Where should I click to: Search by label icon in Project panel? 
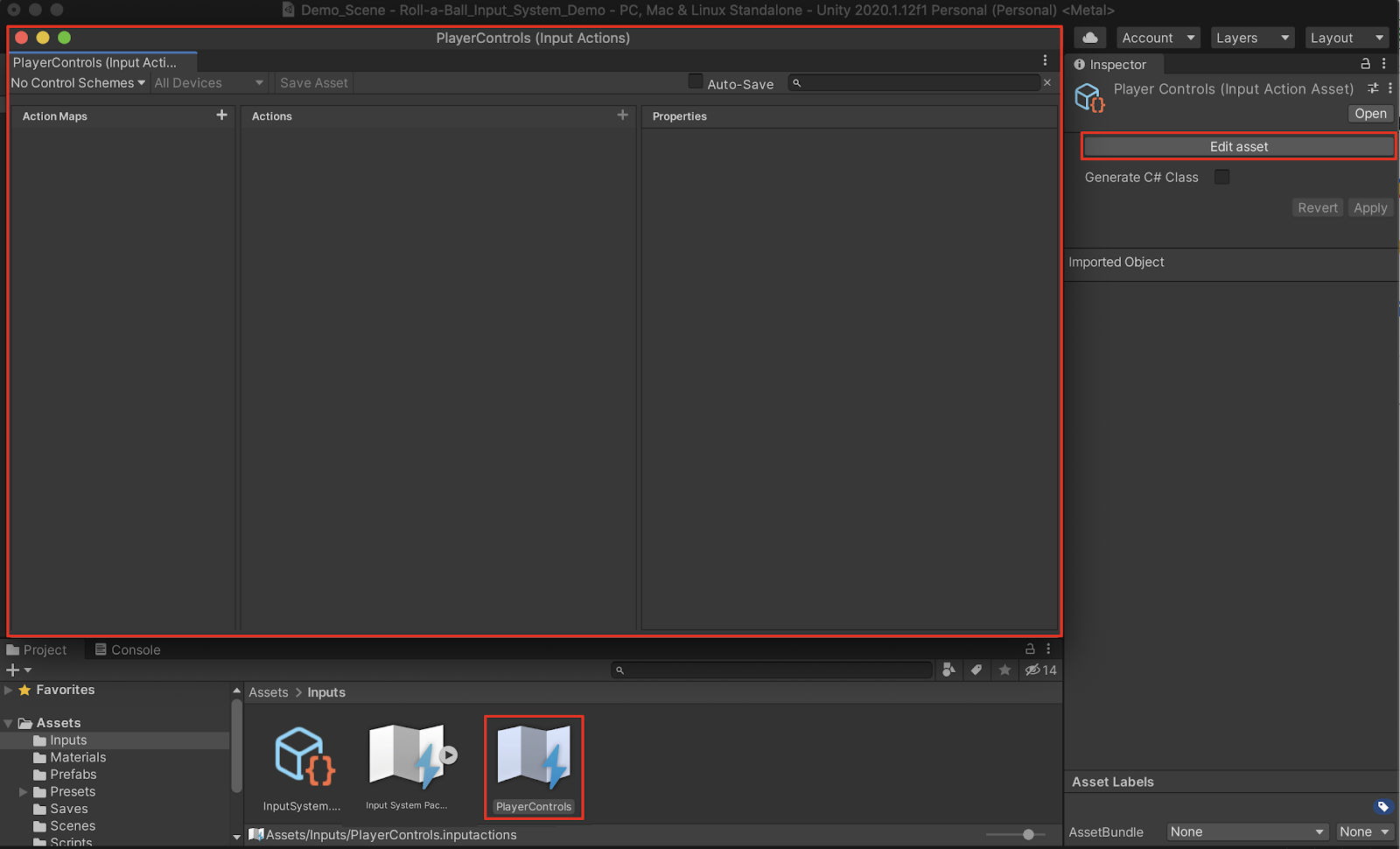976,670
